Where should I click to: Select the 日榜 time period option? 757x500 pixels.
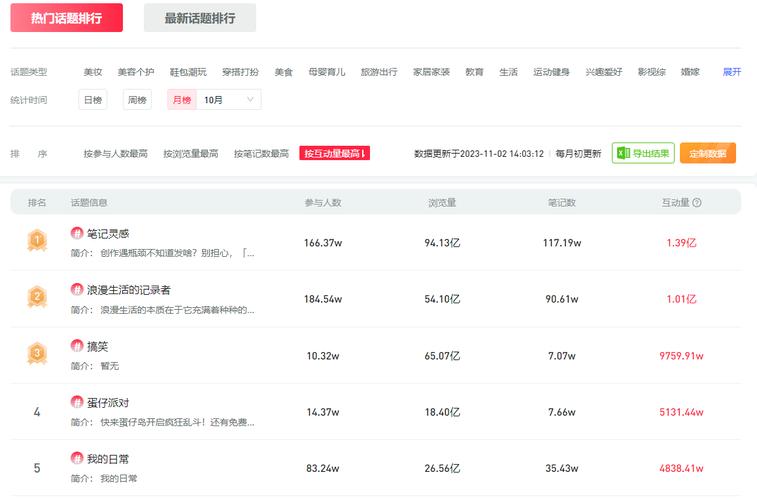[x=93, y=100]
